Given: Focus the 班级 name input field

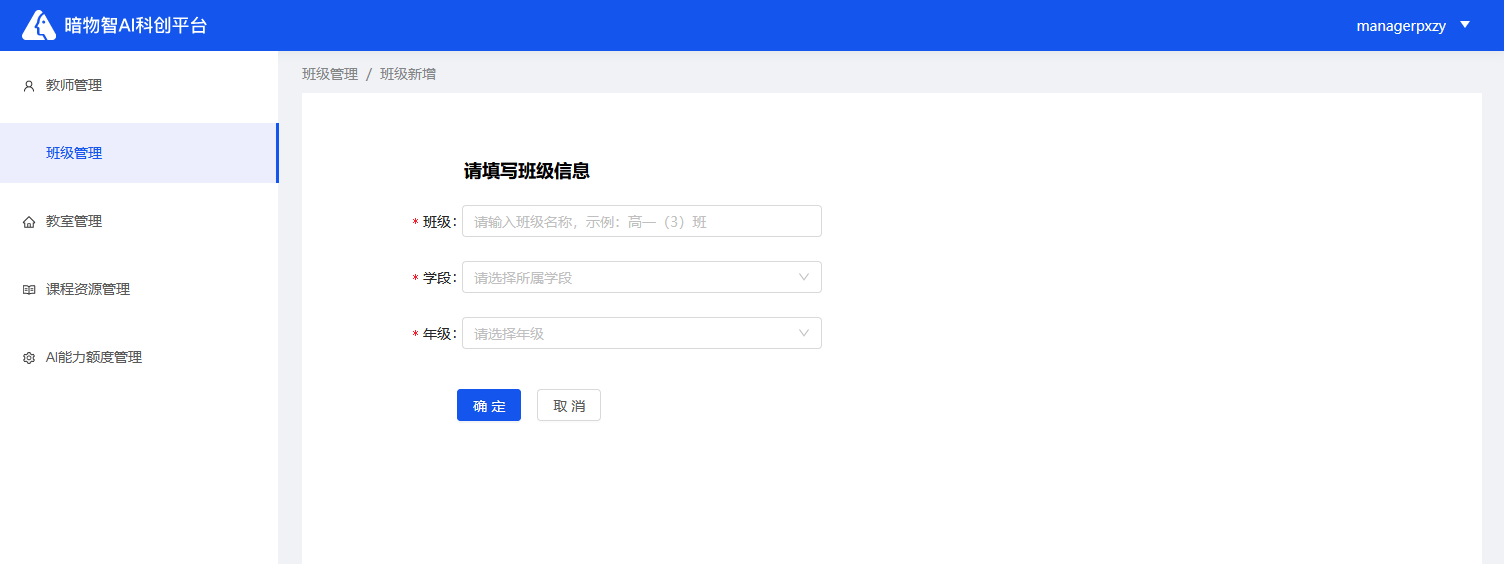Looking at the screenshot, I should pyautogui.click(x=642, y=221).
